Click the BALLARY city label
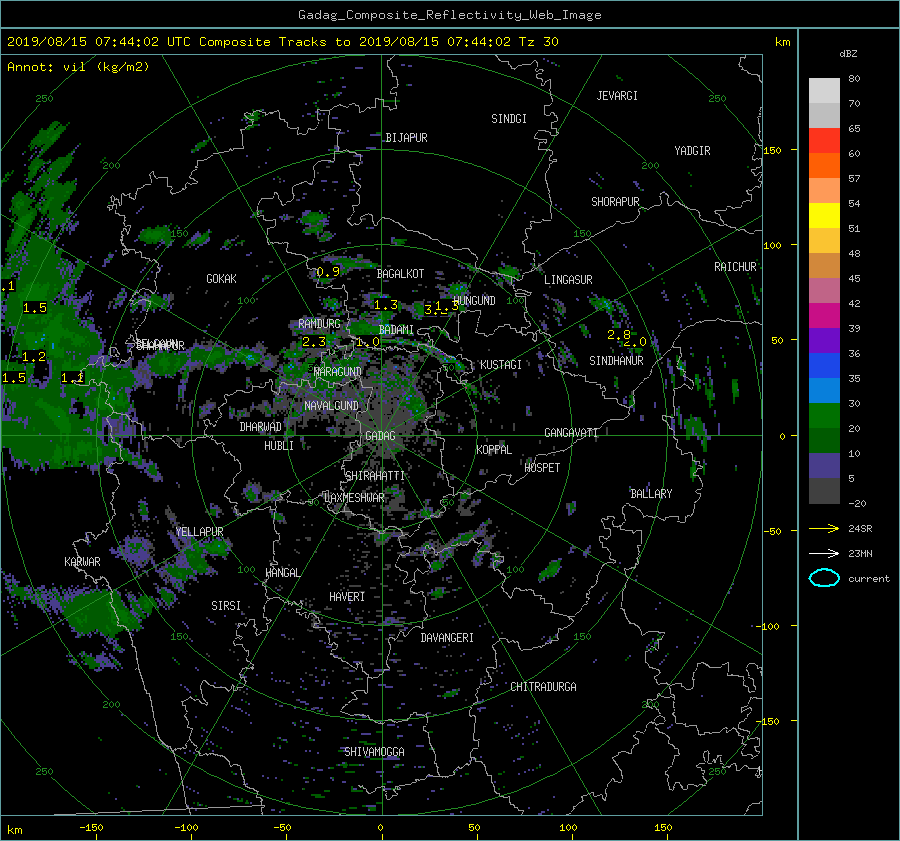Viewport: 900px width, 841px height. [651, 494]
